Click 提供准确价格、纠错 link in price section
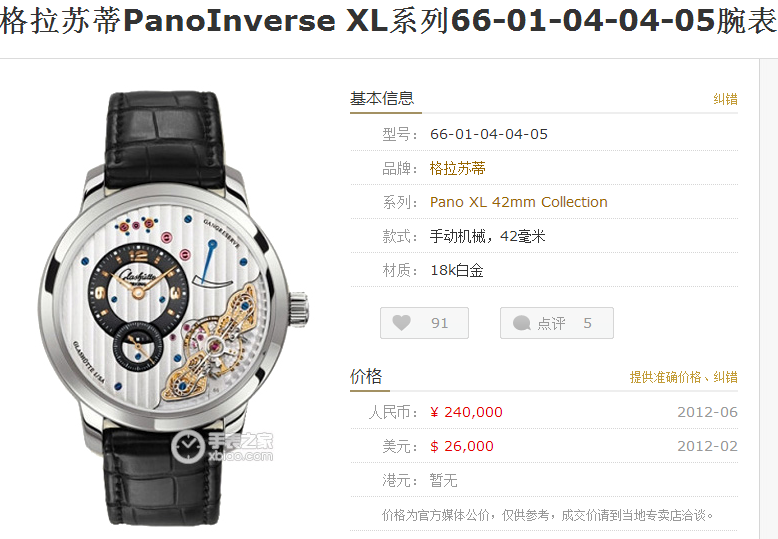The width and height of the screenshot is (778, 539). point(683,377)
